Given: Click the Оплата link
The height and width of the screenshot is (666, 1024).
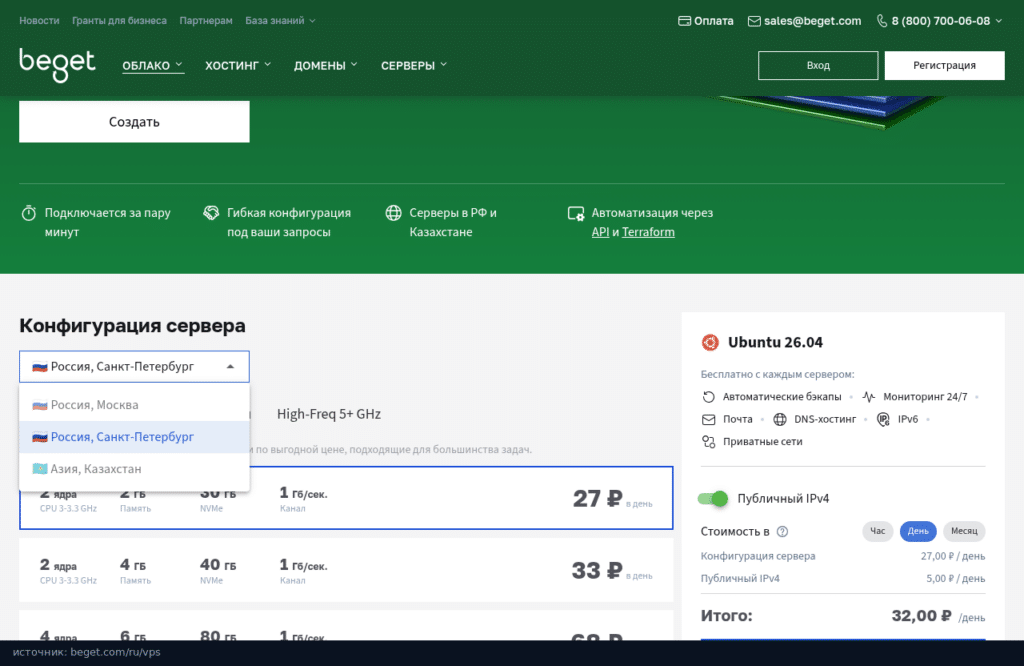Looking at the screenshot, I should click(x=706, y=21).
